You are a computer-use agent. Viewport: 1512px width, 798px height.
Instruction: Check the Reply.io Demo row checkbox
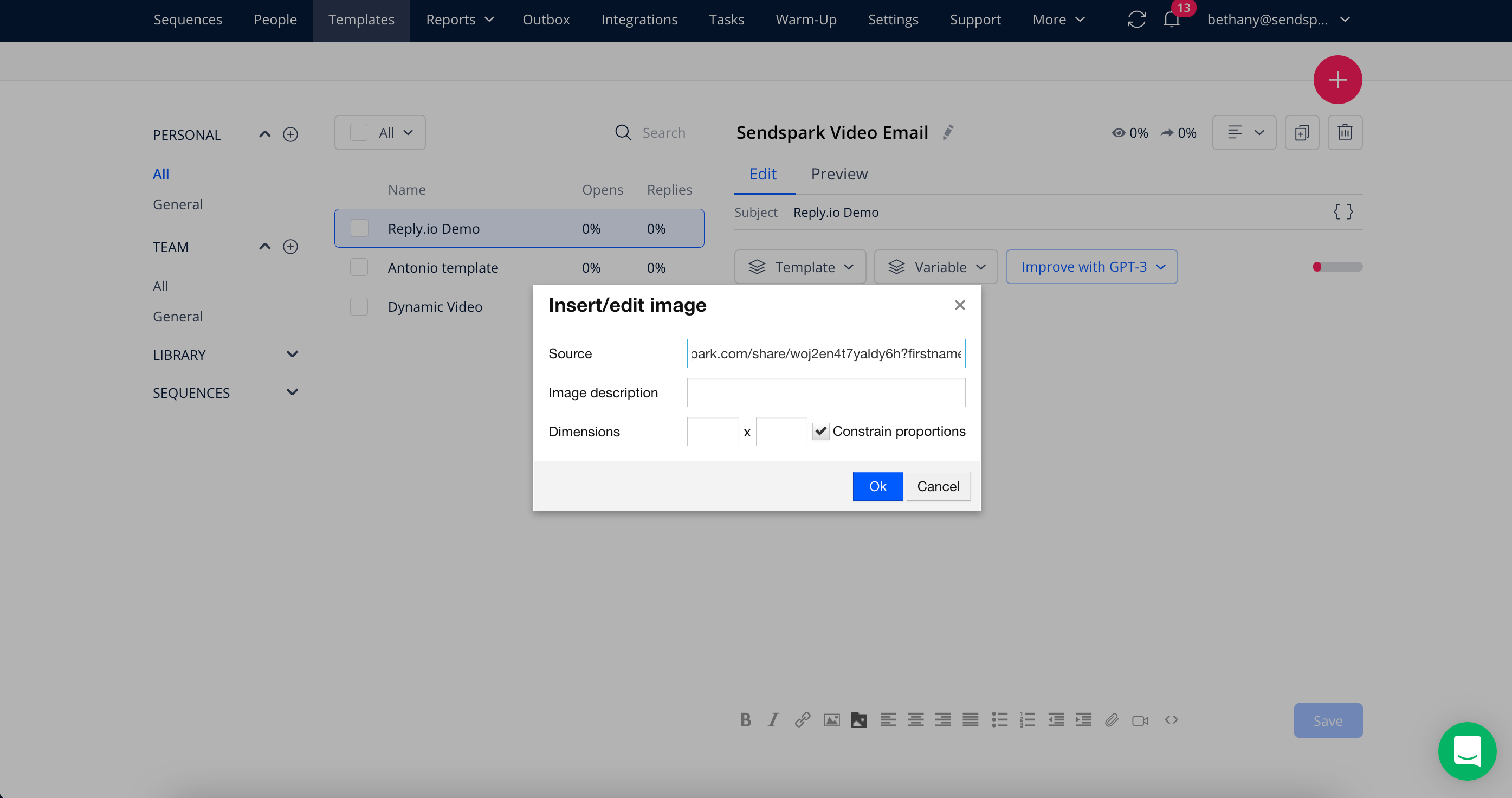[x=359, y=228]
